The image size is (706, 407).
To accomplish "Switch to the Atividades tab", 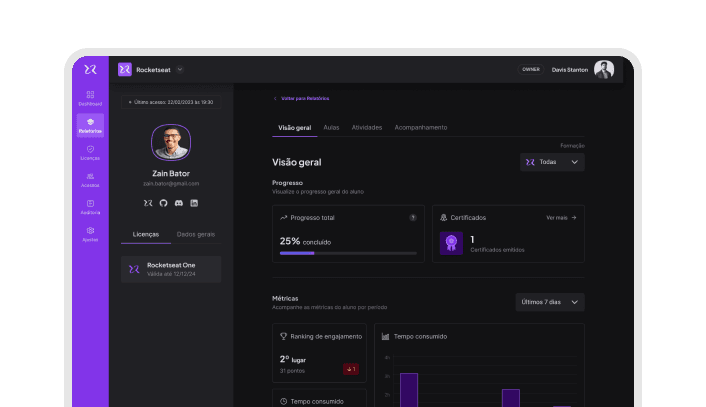I will coord(367,128).
